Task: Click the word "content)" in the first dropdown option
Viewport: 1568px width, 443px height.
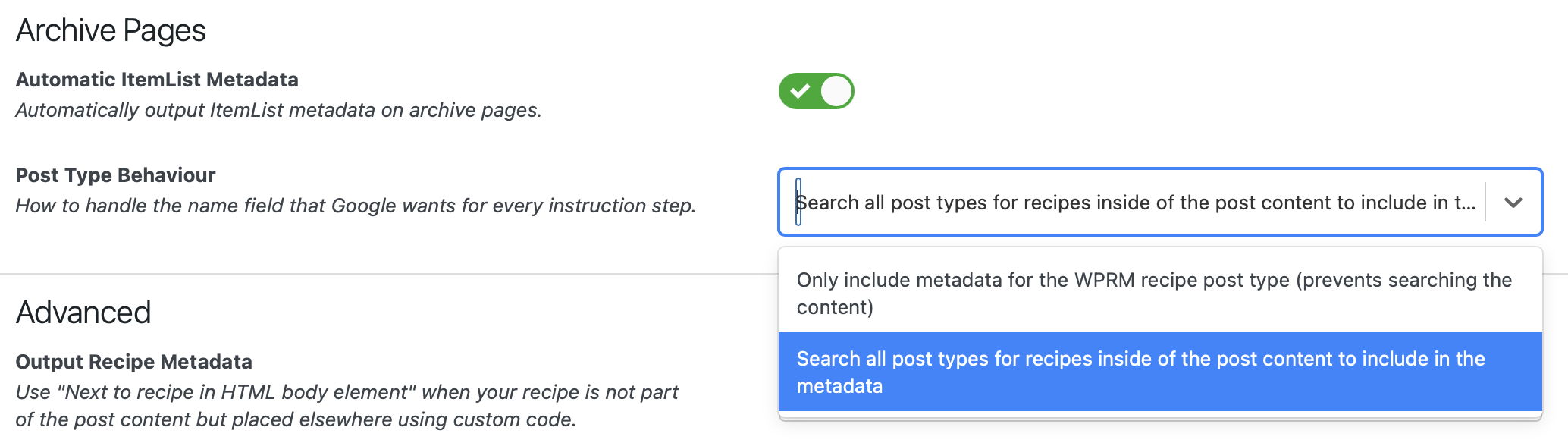Action: pos(835,307)
